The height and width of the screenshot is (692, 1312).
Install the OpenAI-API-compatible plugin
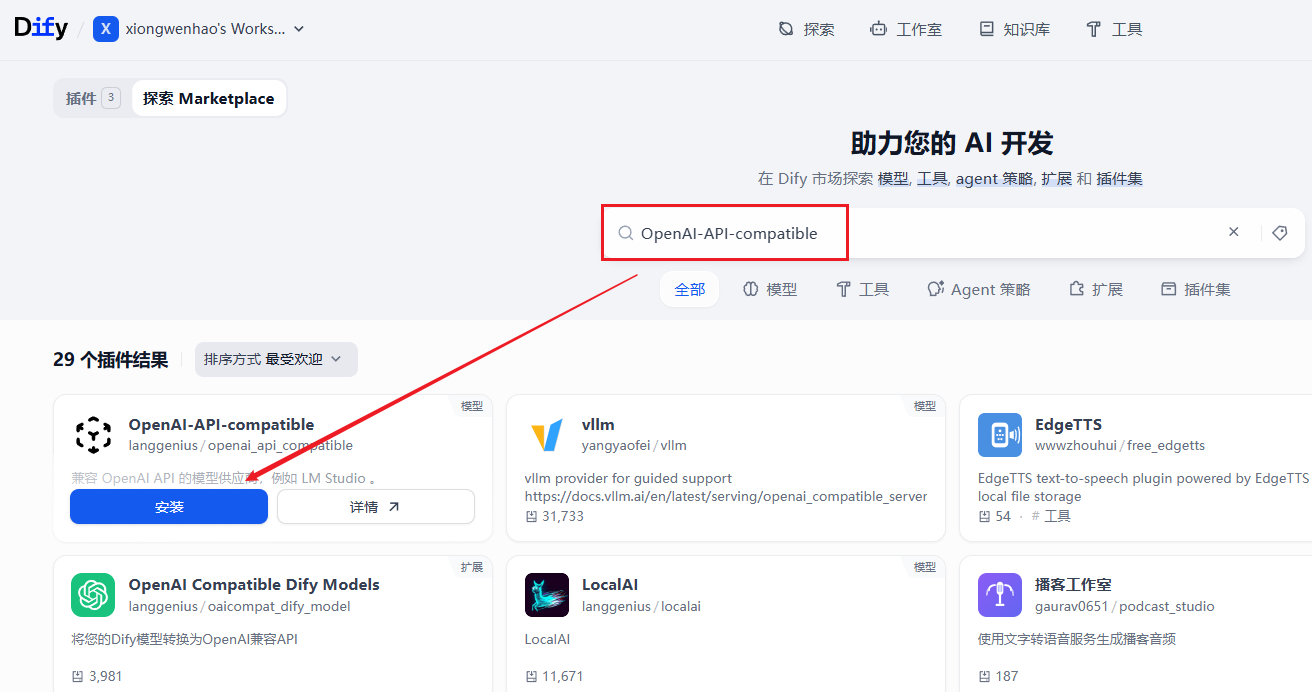pos(169,507)
